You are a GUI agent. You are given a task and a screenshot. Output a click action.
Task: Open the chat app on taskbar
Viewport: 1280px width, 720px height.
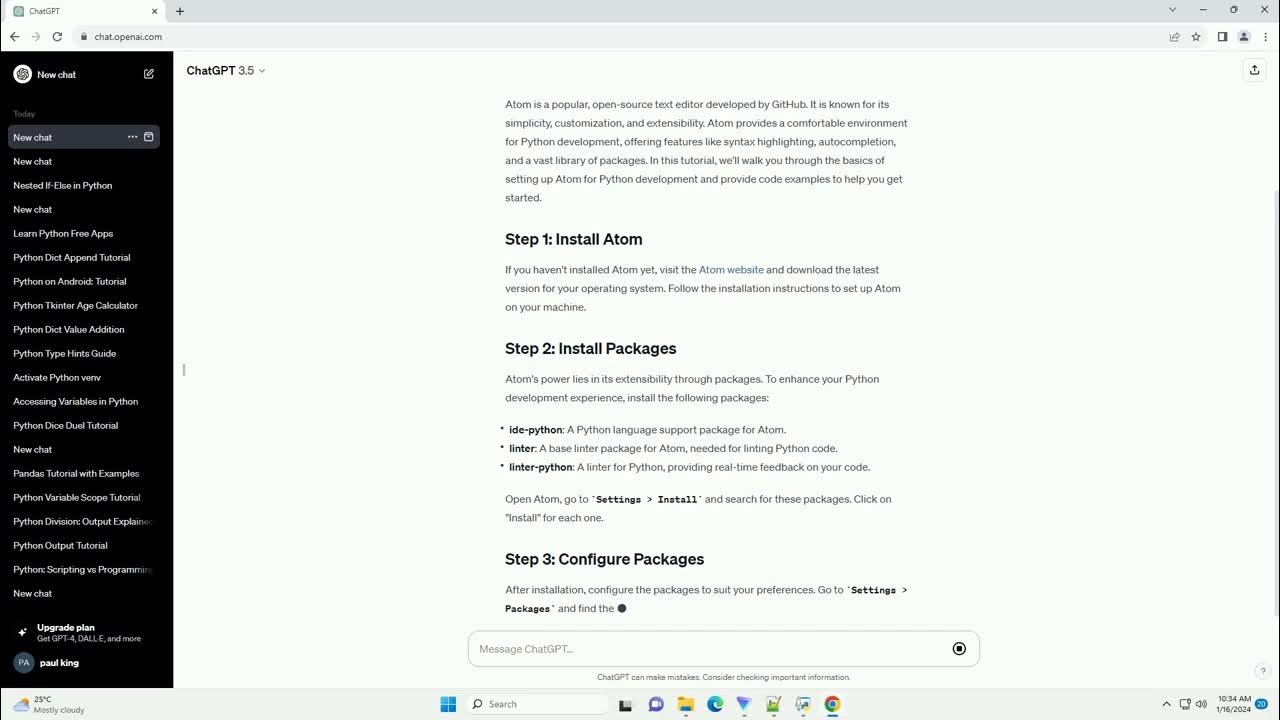point(656,704)
